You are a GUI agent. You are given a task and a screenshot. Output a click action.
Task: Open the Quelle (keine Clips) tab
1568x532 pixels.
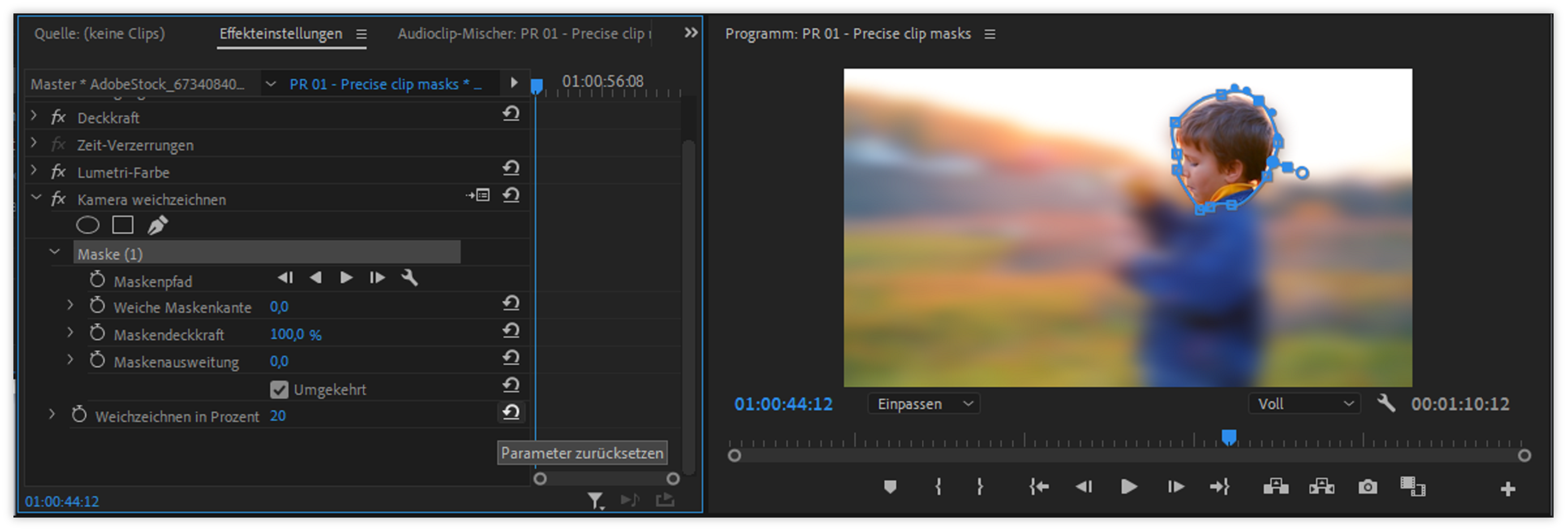(99, 34)
